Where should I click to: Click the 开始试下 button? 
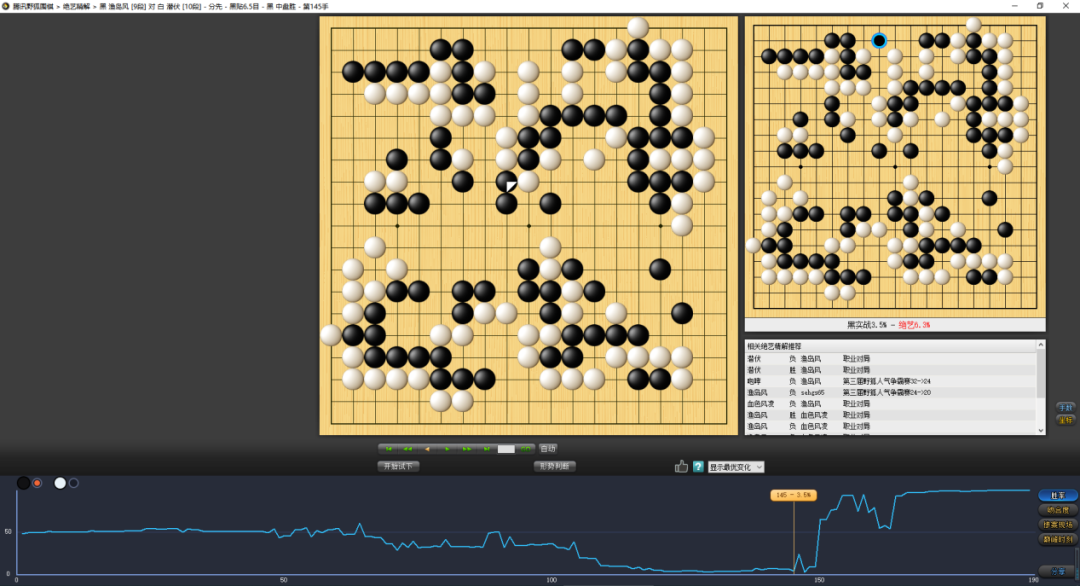(x=398, y=466)
